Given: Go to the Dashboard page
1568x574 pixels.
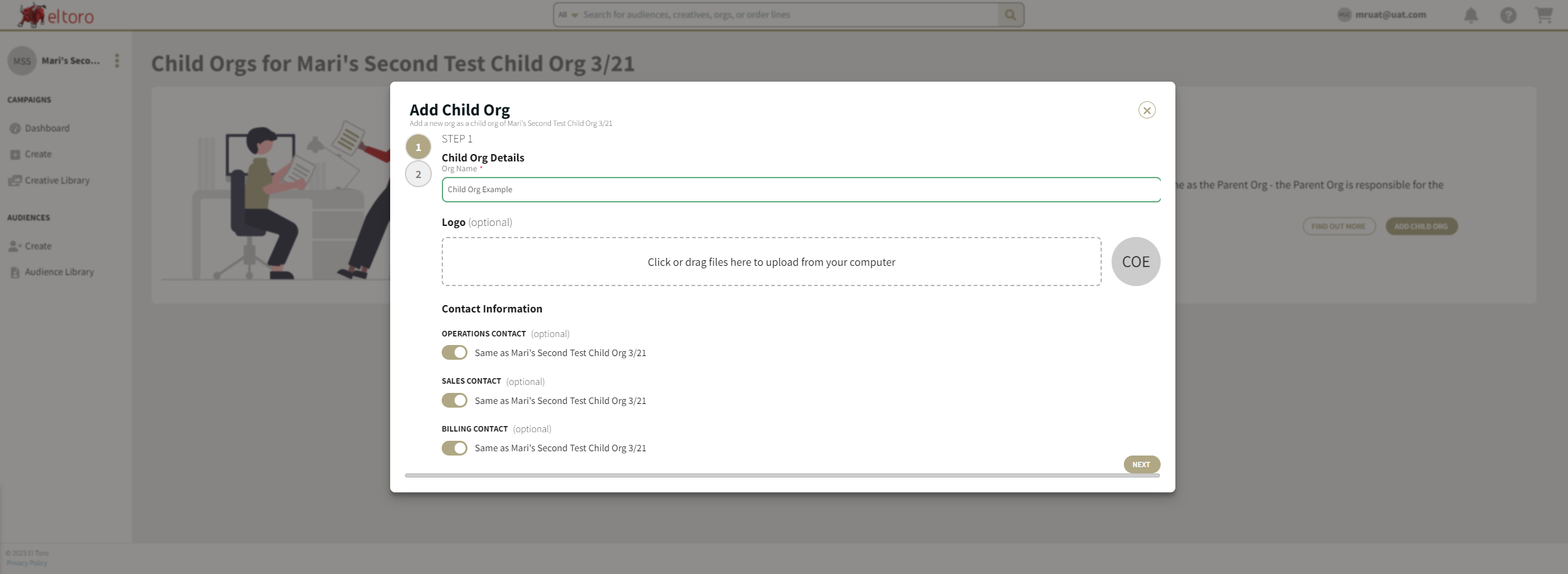Looking at the screenshot, I should (47, 128).
